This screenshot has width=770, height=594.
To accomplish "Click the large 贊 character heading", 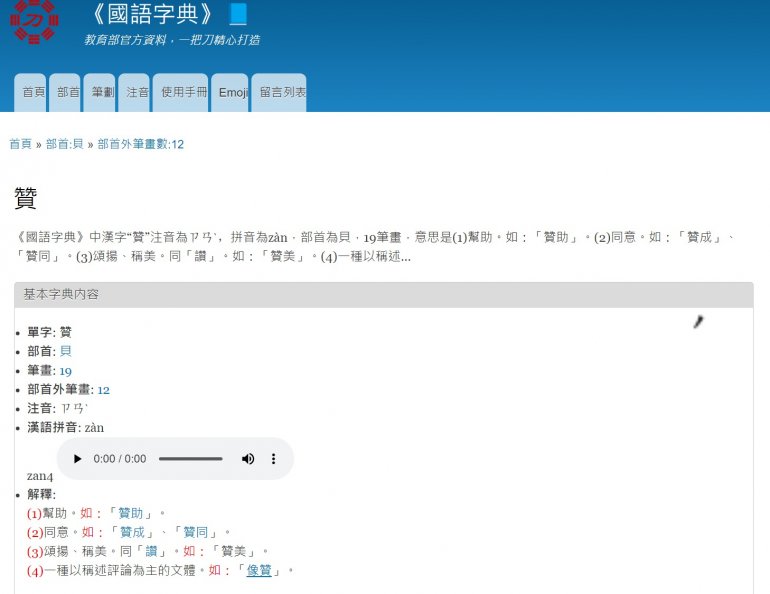I will [x=26, y=198].
